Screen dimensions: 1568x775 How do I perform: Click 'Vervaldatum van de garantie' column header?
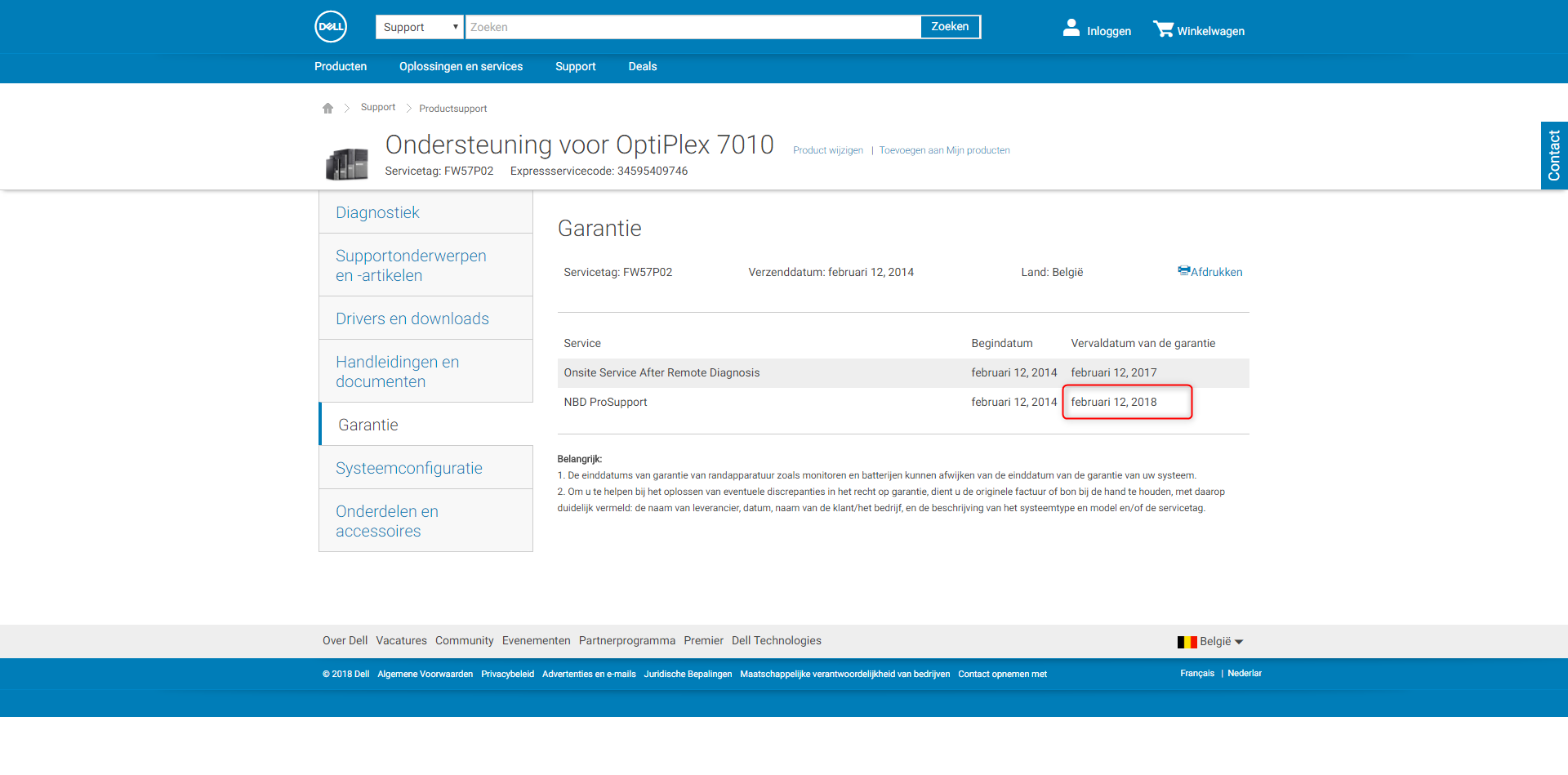(1143, 344)
